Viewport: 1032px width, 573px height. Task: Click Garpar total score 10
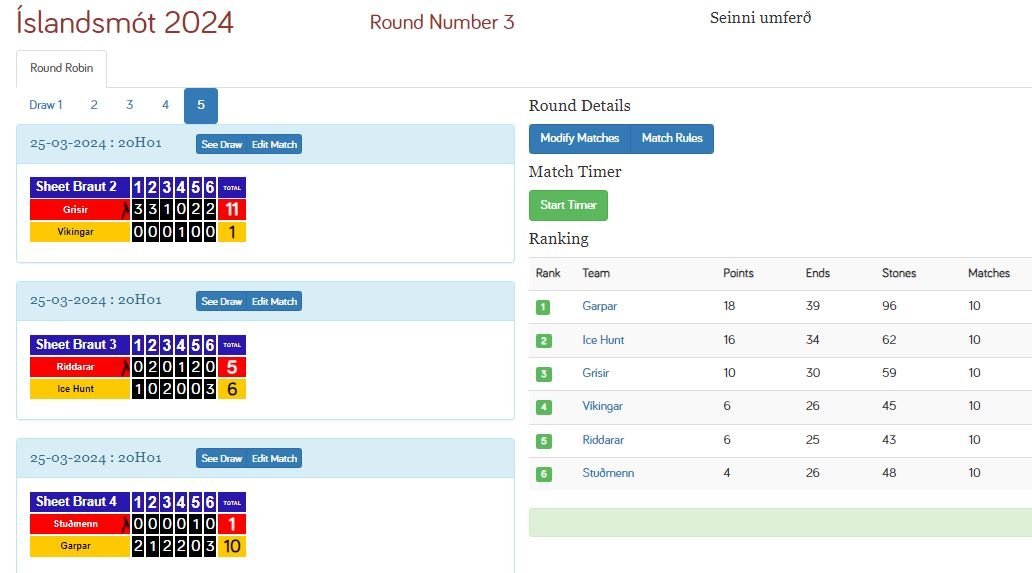232,546
